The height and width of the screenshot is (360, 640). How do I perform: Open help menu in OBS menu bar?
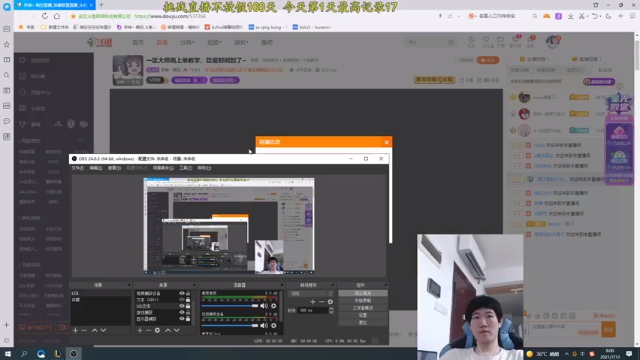[204, 168]
